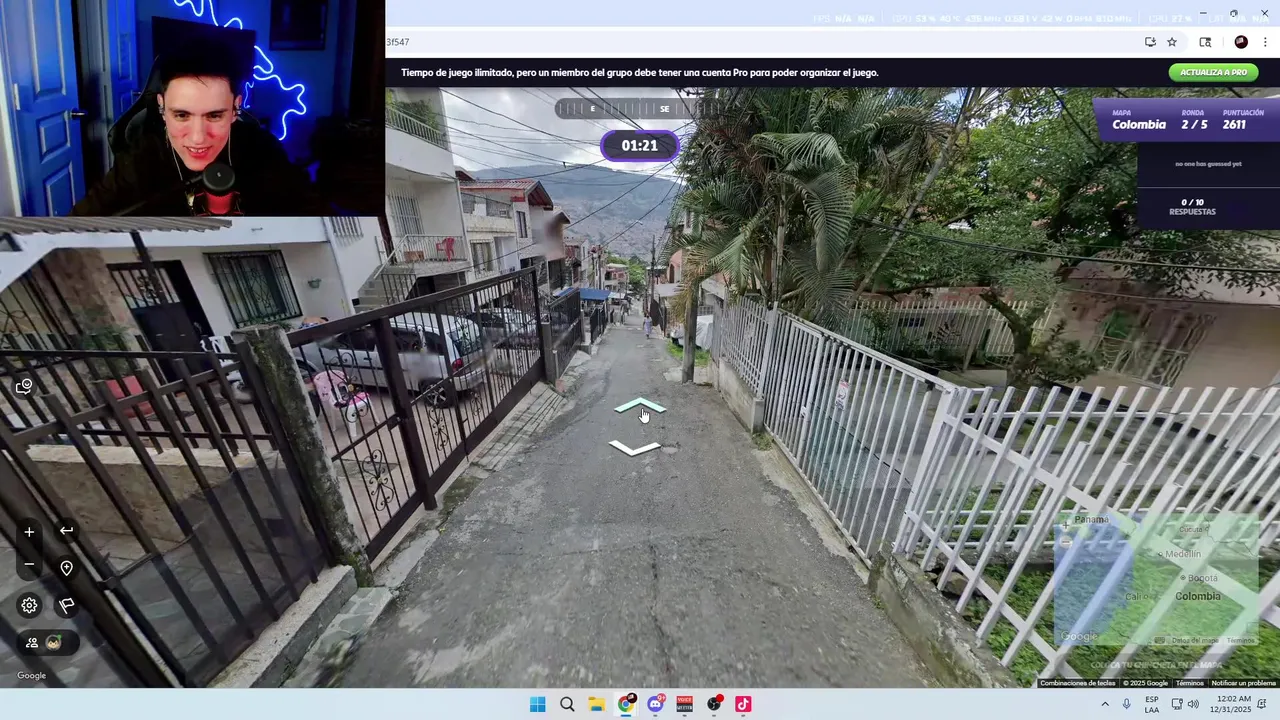Image resolution: width=1280 pixels, height=720 pixels.
Task: Click the 01:21 round timer
Action: [x=640, y=146]
